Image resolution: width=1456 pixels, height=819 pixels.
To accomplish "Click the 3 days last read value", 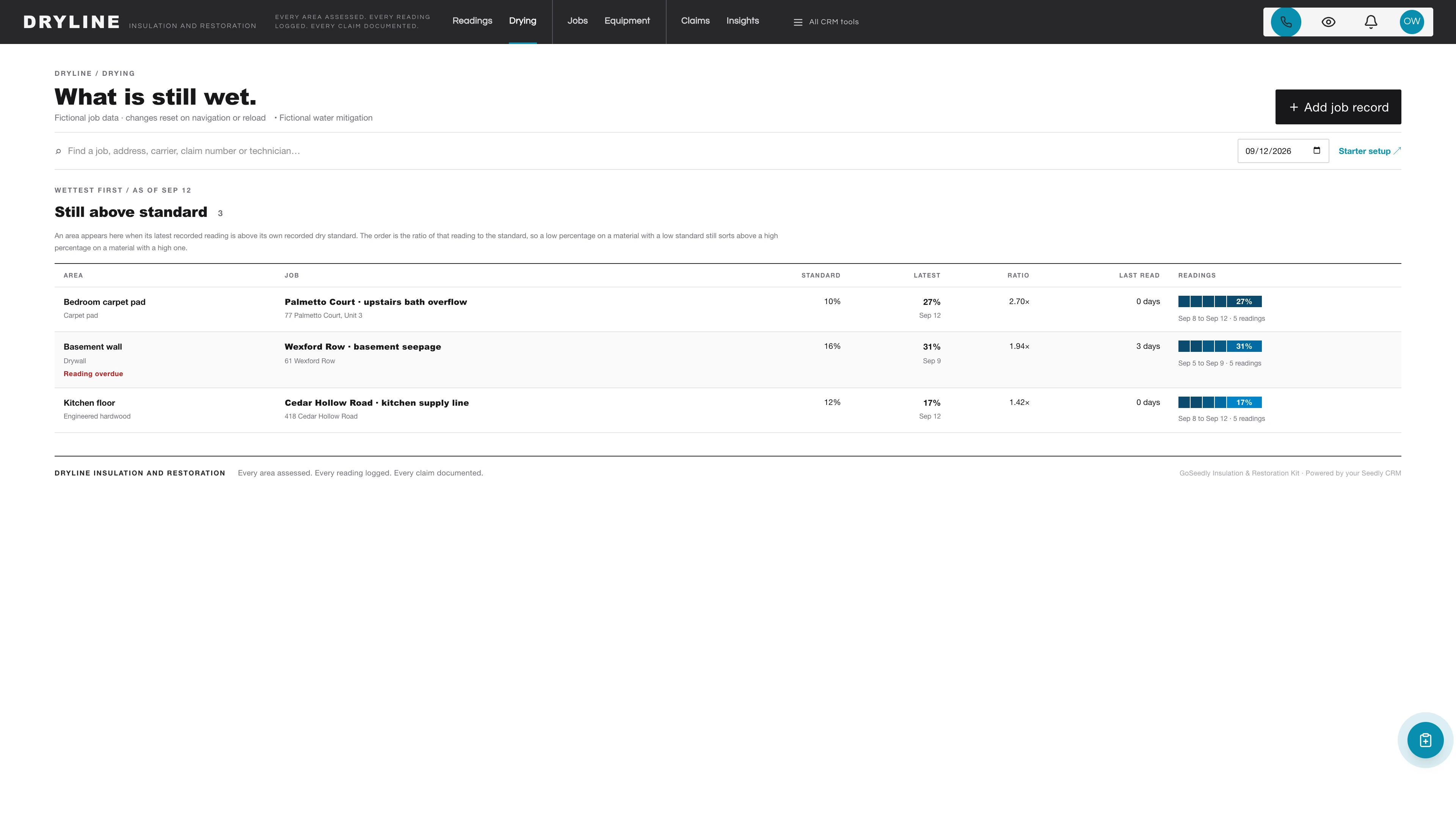I will (x=1147, y=346).
